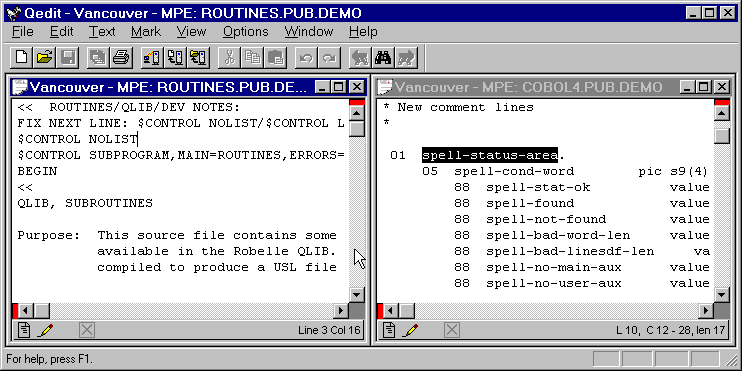Click the Qedit application icon in title bar
The height and width of the screenshot is (371, 742).
click(14, 13)
